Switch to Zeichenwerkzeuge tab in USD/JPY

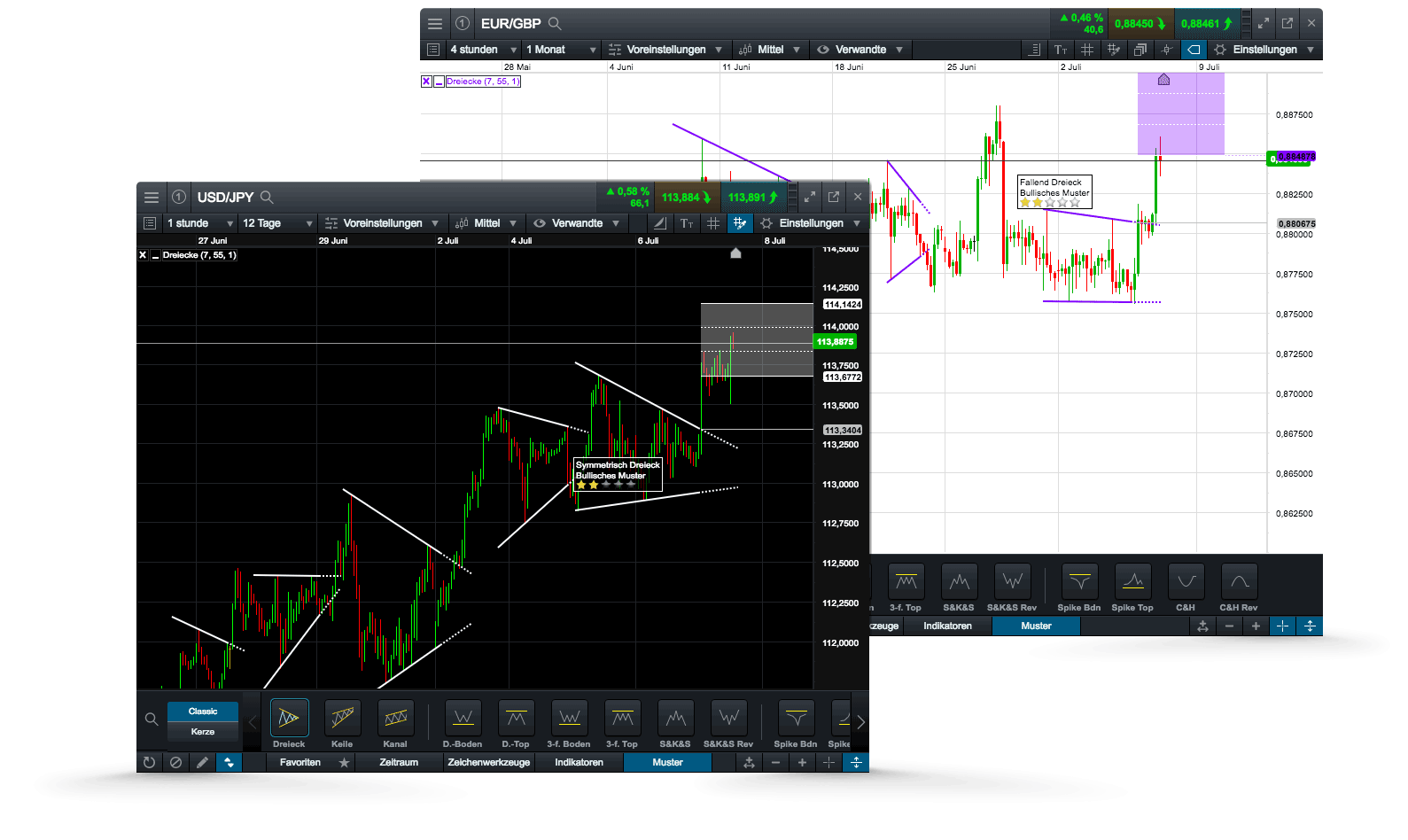point(489,762)
